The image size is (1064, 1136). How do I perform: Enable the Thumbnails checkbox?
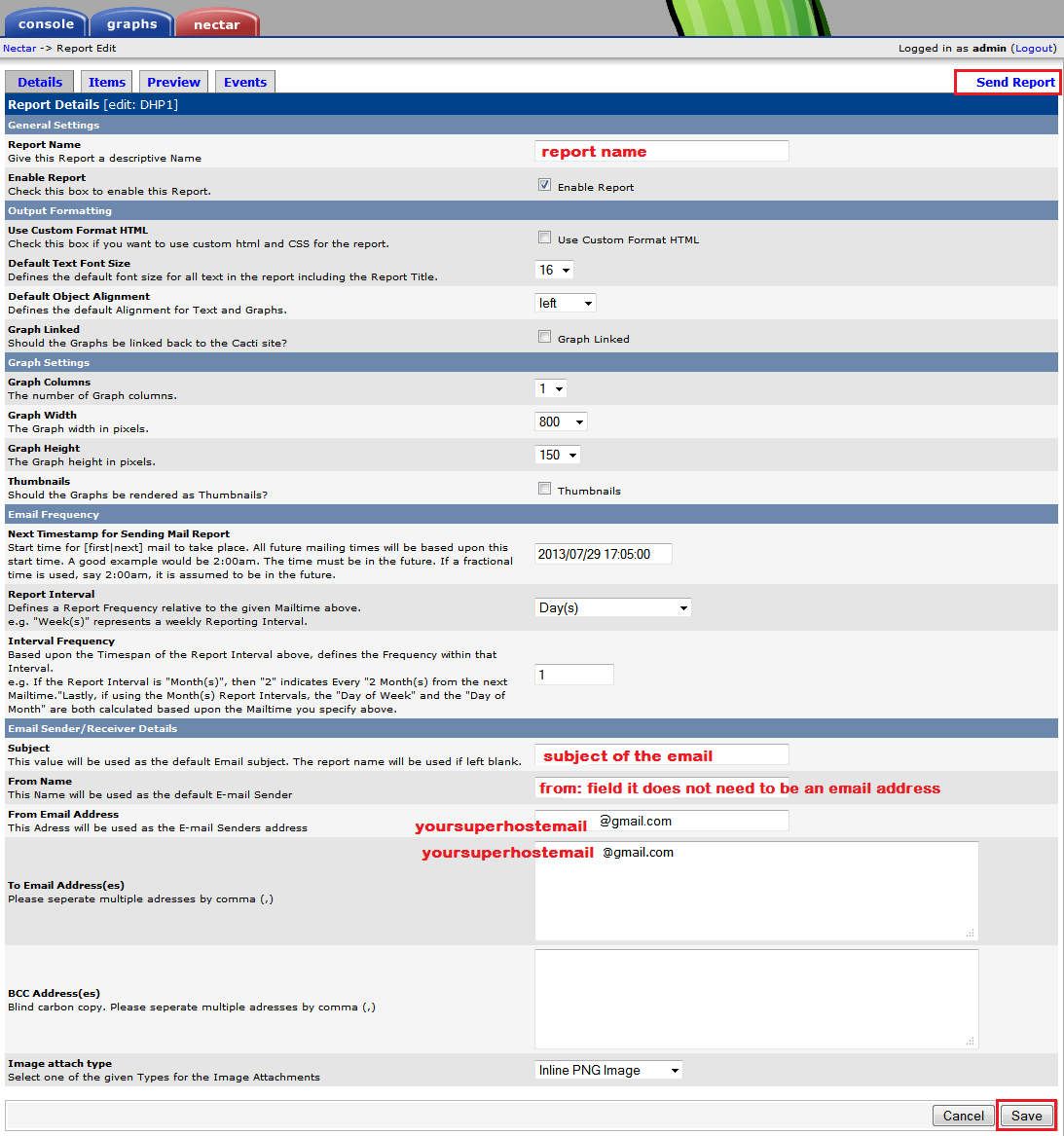pos(545,489)
